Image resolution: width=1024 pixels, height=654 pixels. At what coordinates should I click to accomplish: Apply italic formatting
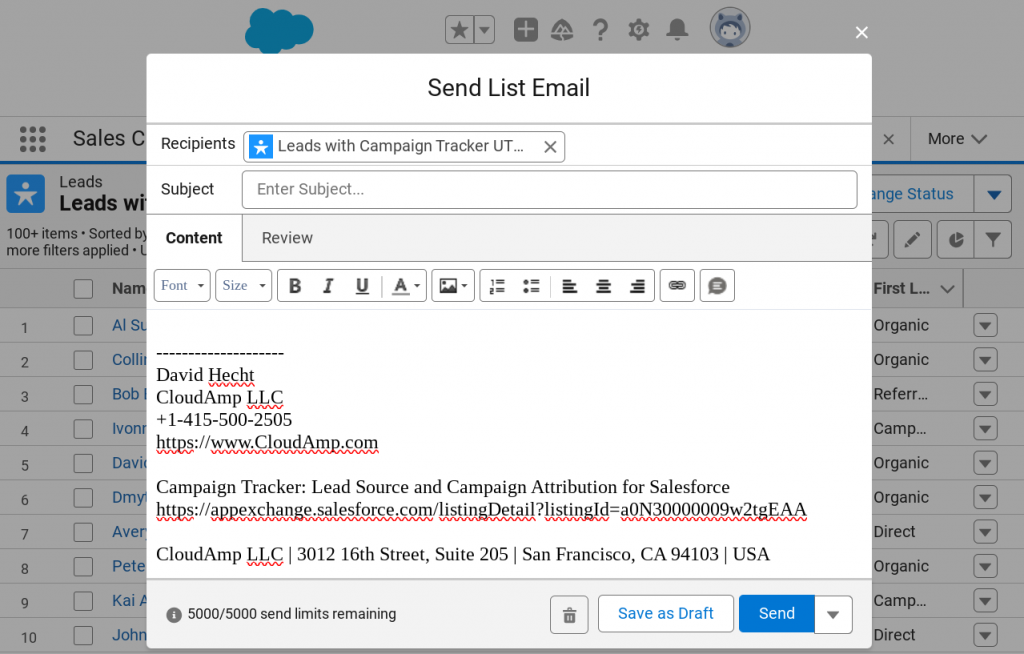click(x=328, y=285)
